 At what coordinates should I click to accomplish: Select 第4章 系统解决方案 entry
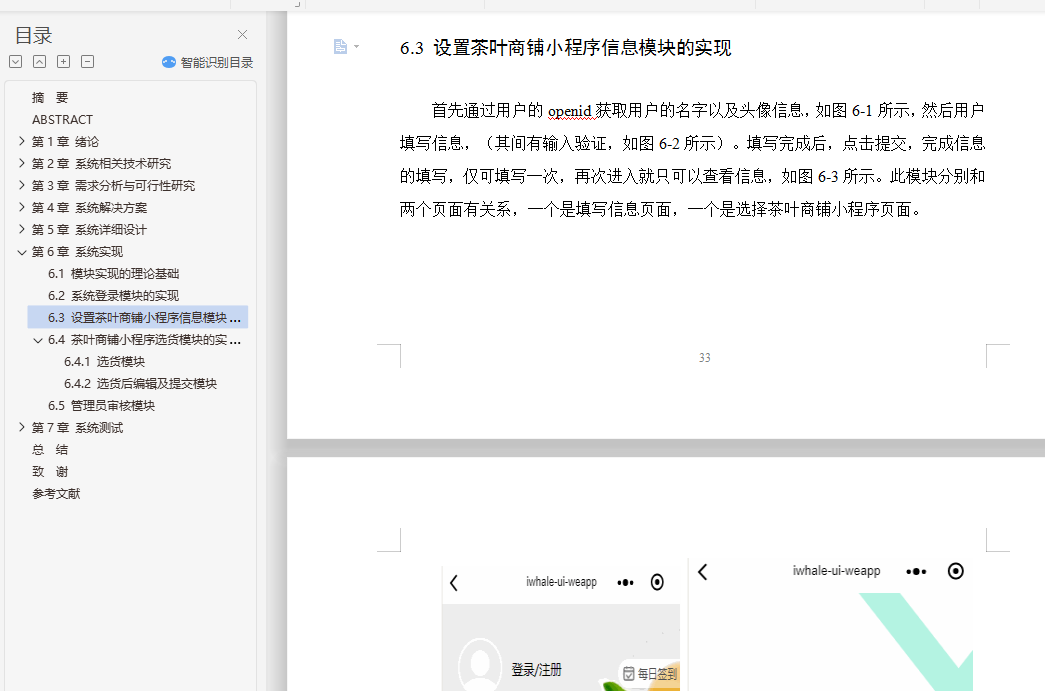(x=89, y=207)
